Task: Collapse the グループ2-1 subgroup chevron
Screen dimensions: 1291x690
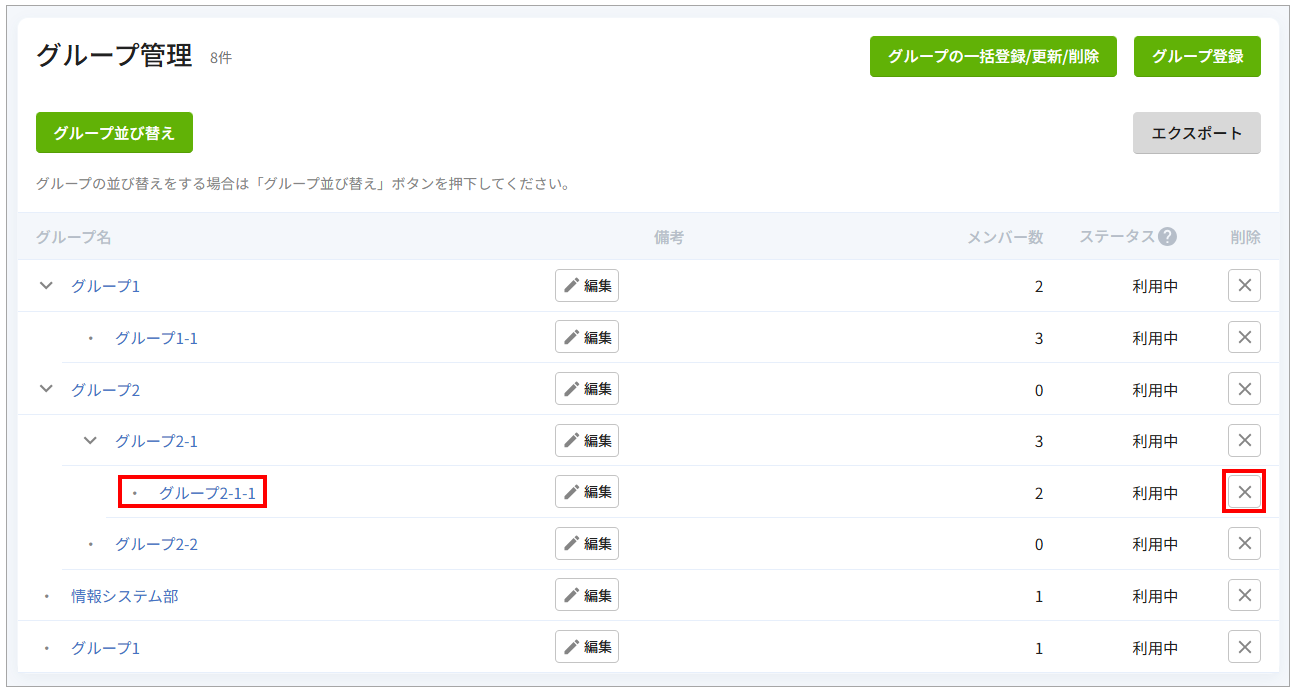Action: [90, 440]
